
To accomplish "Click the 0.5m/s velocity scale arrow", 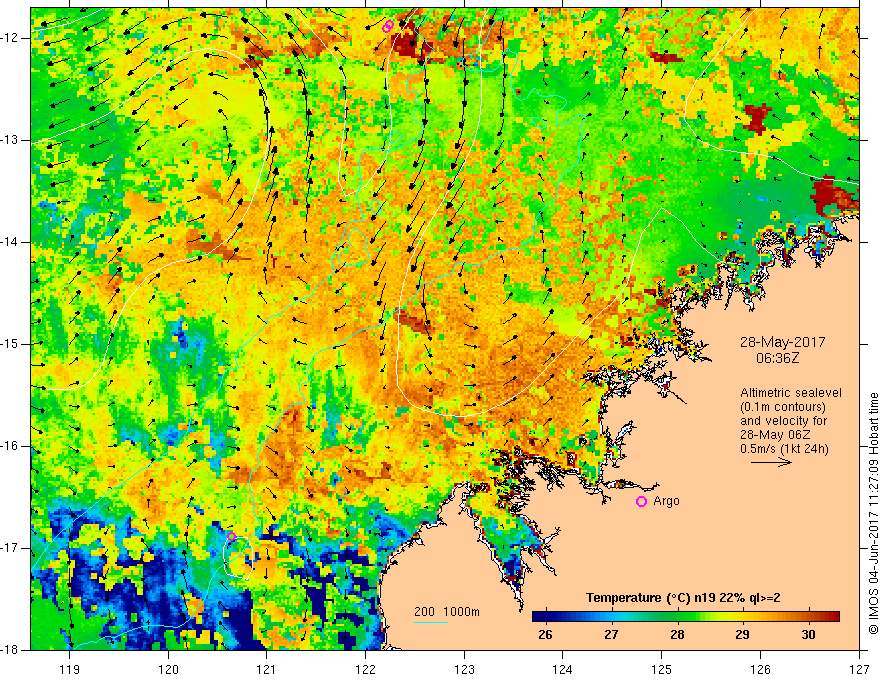I will (771, 462).
